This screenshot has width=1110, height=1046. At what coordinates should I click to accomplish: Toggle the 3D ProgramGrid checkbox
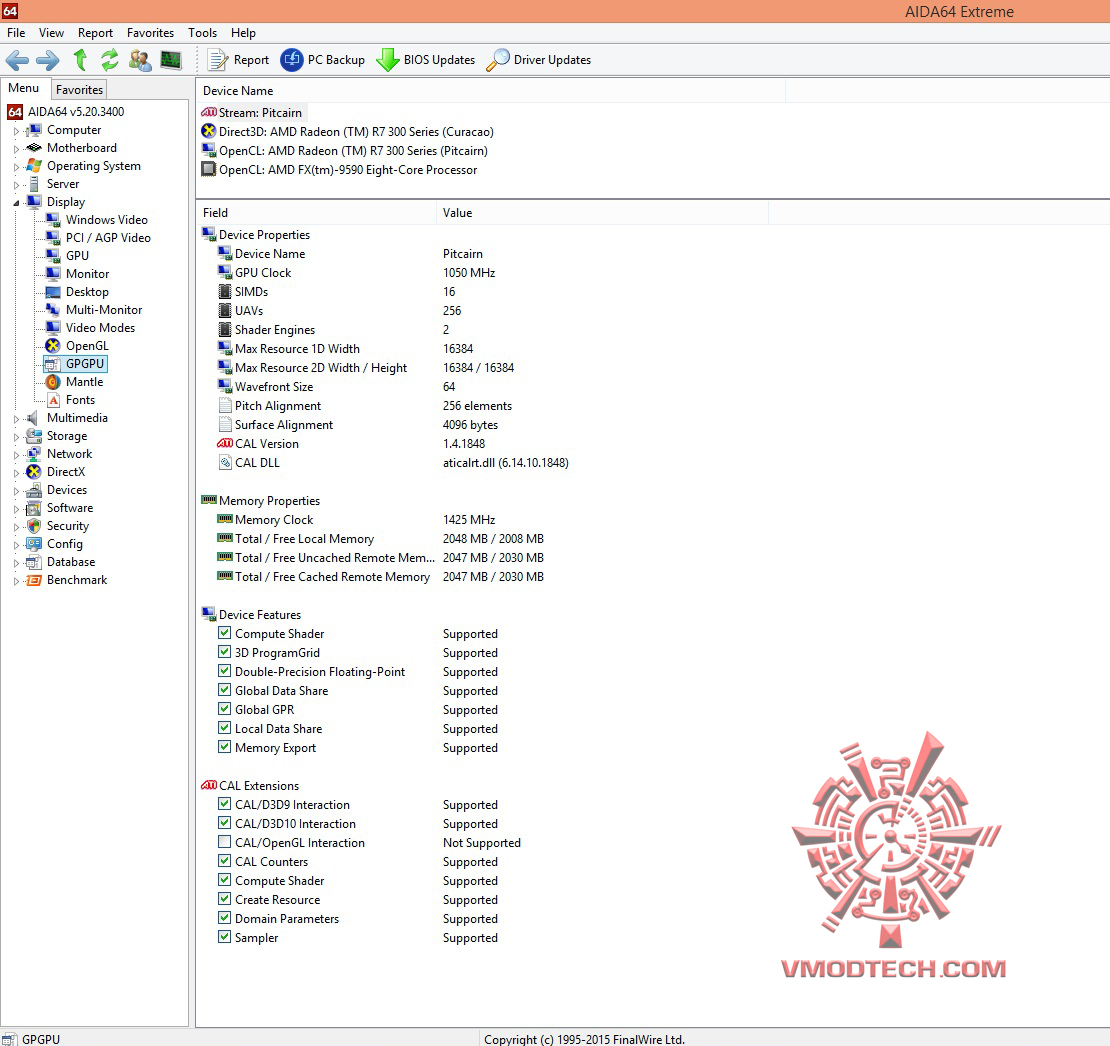coord(224,653)
